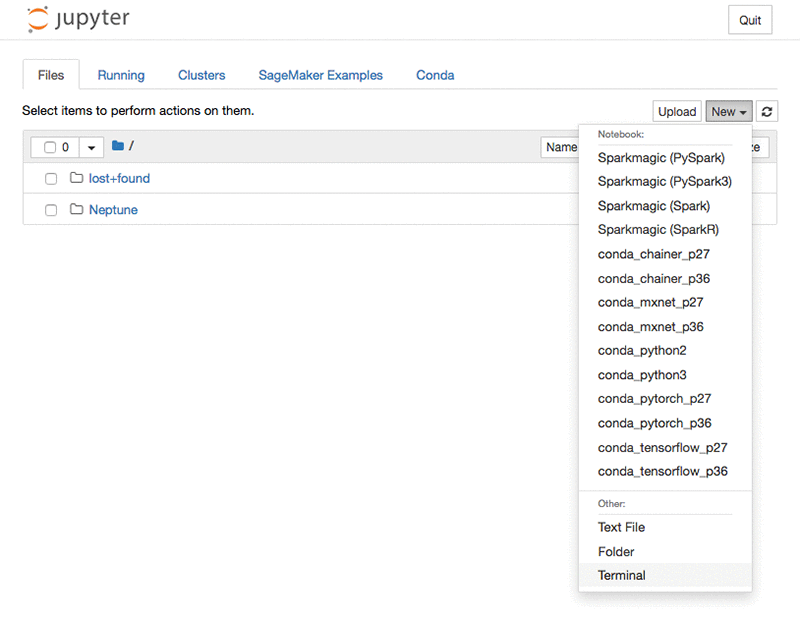Image resolution: width=800 pixels, height=621 pixels.
Task: Click the blue root folder icon
Action: pos(118,146)
